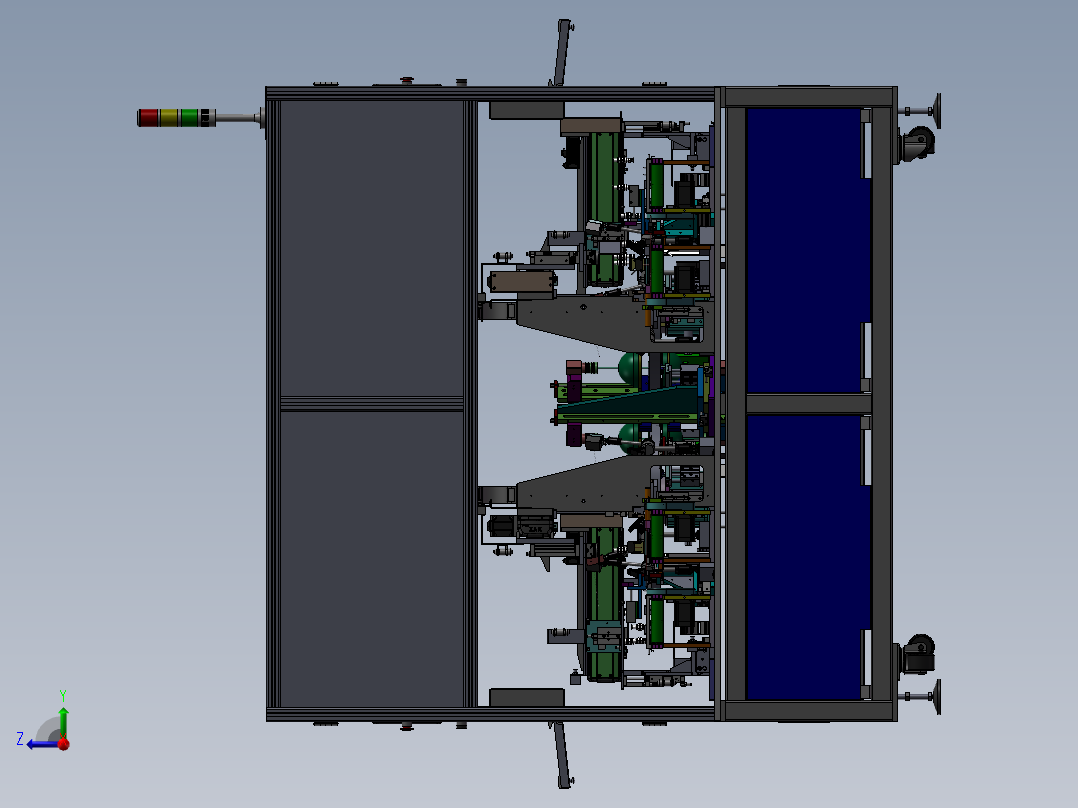Viewport: 1078px width, 808px height.
Task: Click the green Y axis arrow of the triad
Action: (63, 721)
